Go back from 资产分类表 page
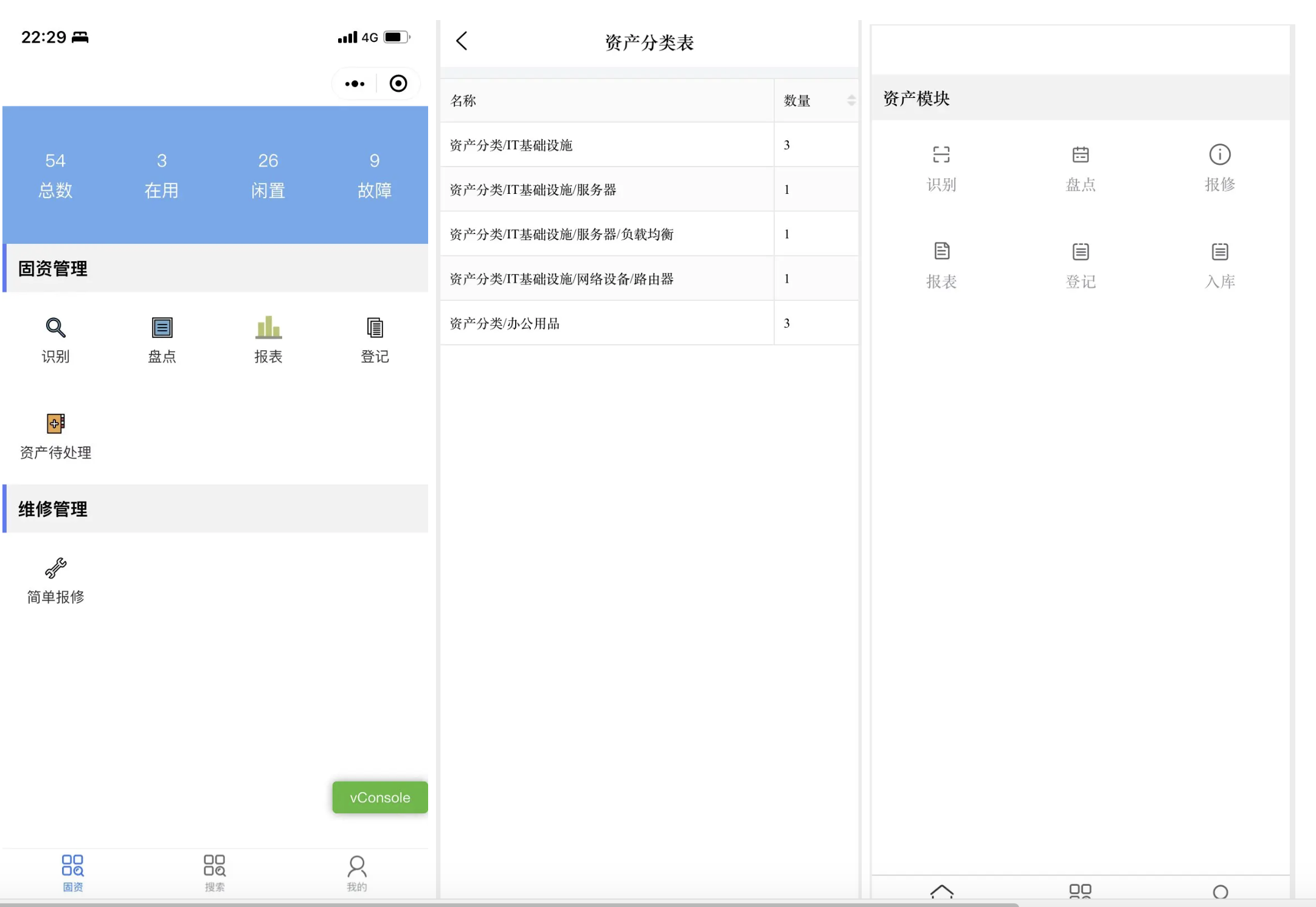1316x907 pixels. click(x=462, y=41)
